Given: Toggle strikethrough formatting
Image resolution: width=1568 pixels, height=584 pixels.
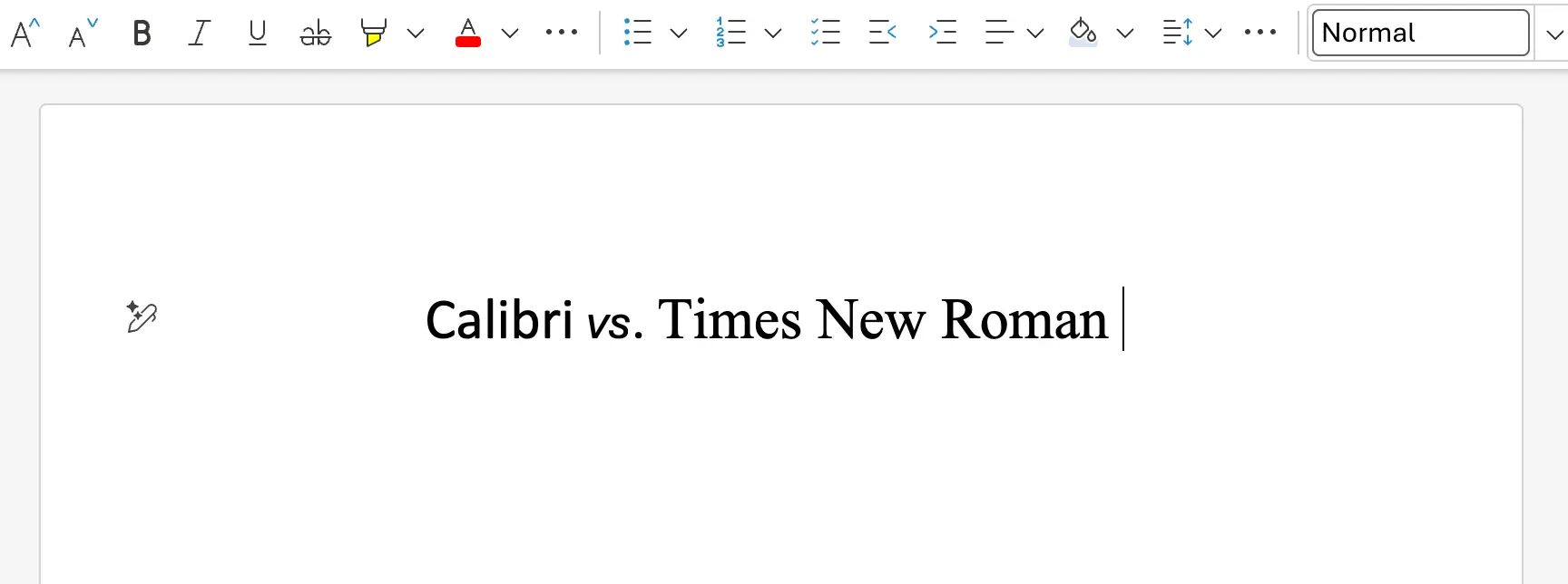Looking at the screenshot, I should point(315,34).
